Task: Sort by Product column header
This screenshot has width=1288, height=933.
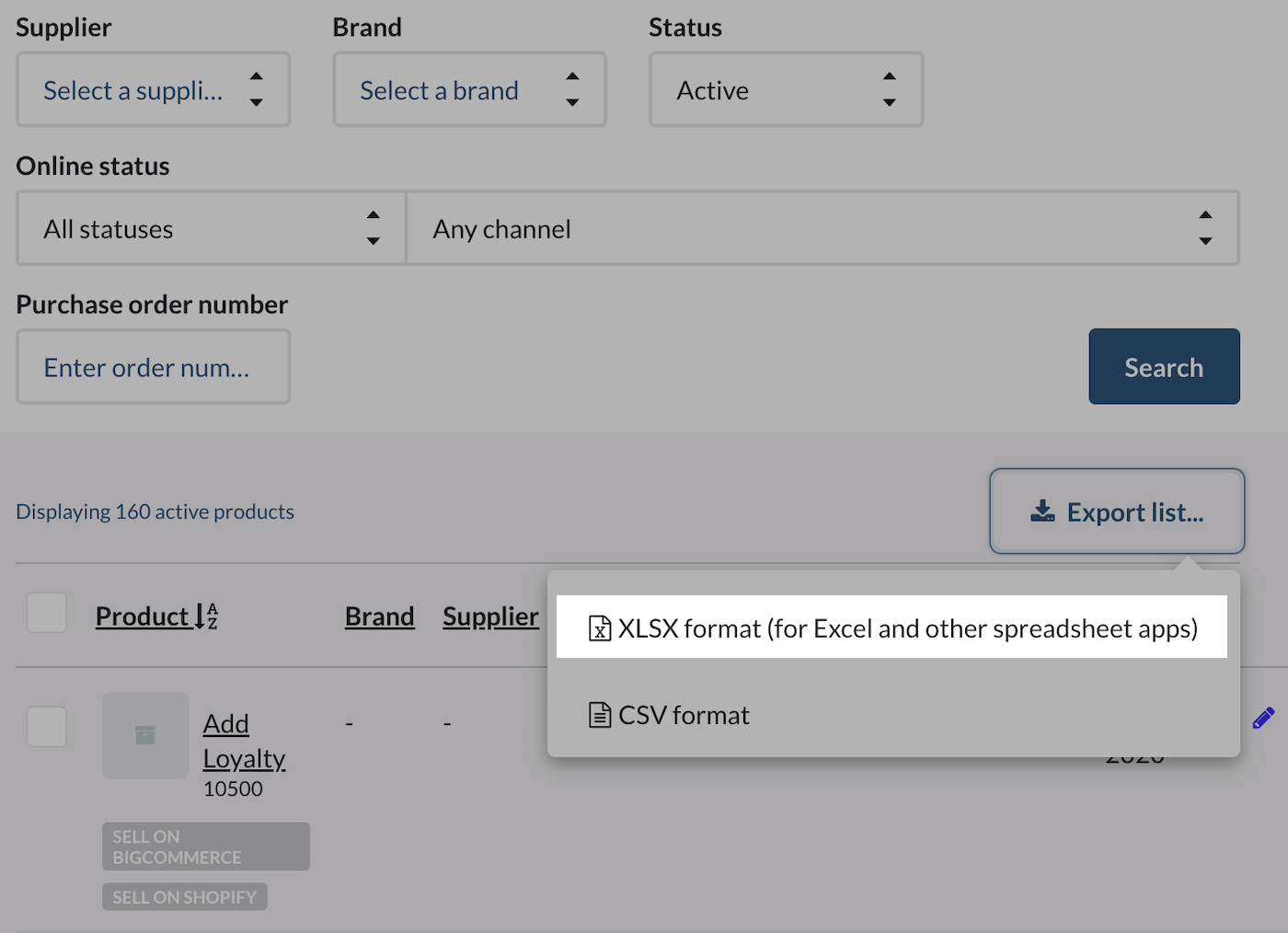Action: click(142, 616)
